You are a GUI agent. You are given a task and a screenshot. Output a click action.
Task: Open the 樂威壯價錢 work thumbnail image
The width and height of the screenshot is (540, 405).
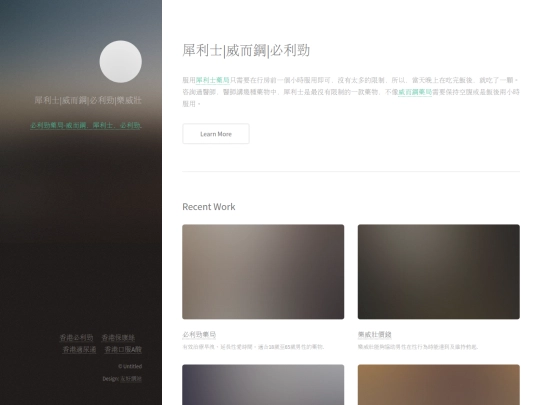pos(439,272)
